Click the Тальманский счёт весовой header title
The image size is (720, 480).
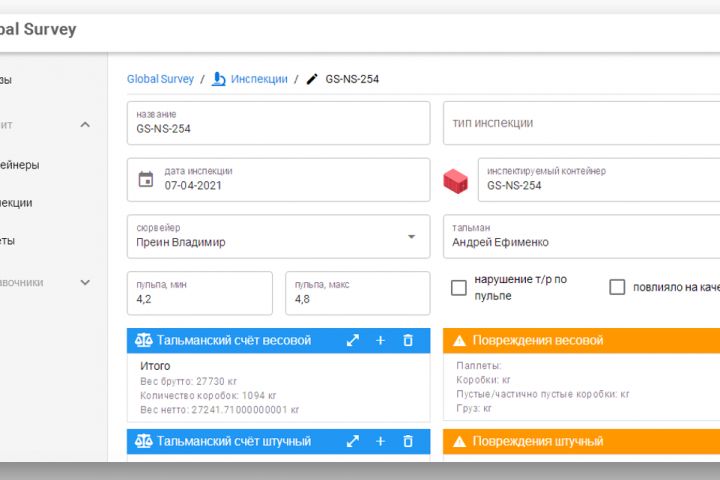tap(234, 340)
